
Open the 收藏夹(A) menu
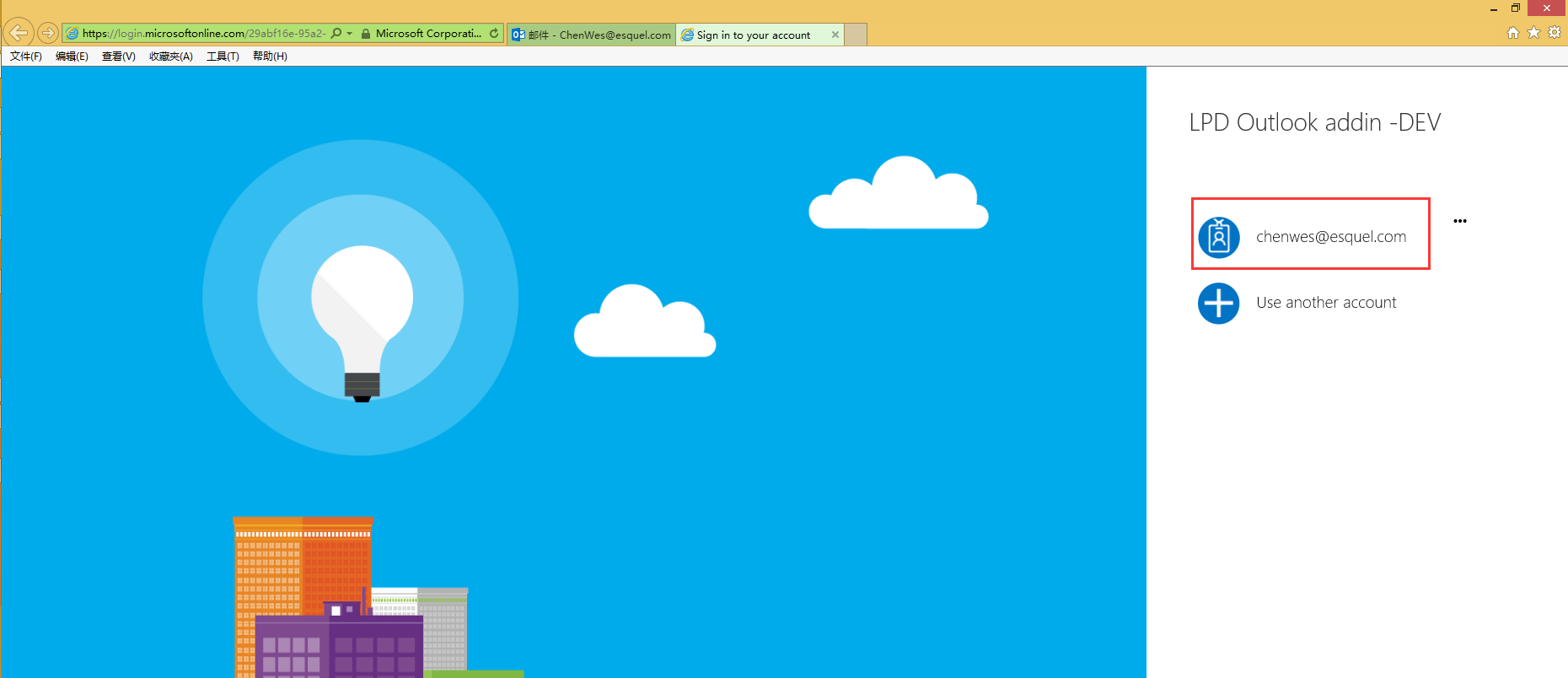click(171, 56)
